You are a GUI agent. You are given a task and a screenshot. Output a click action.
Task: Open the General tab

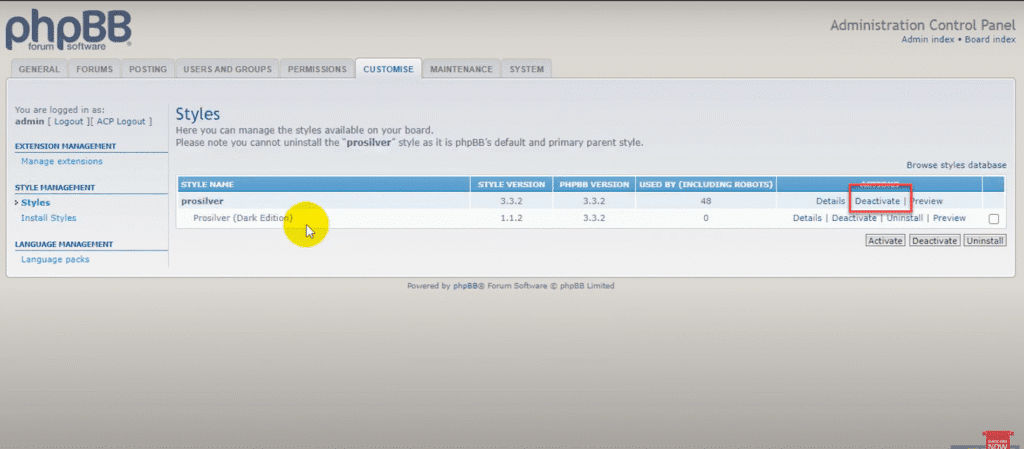40,69
